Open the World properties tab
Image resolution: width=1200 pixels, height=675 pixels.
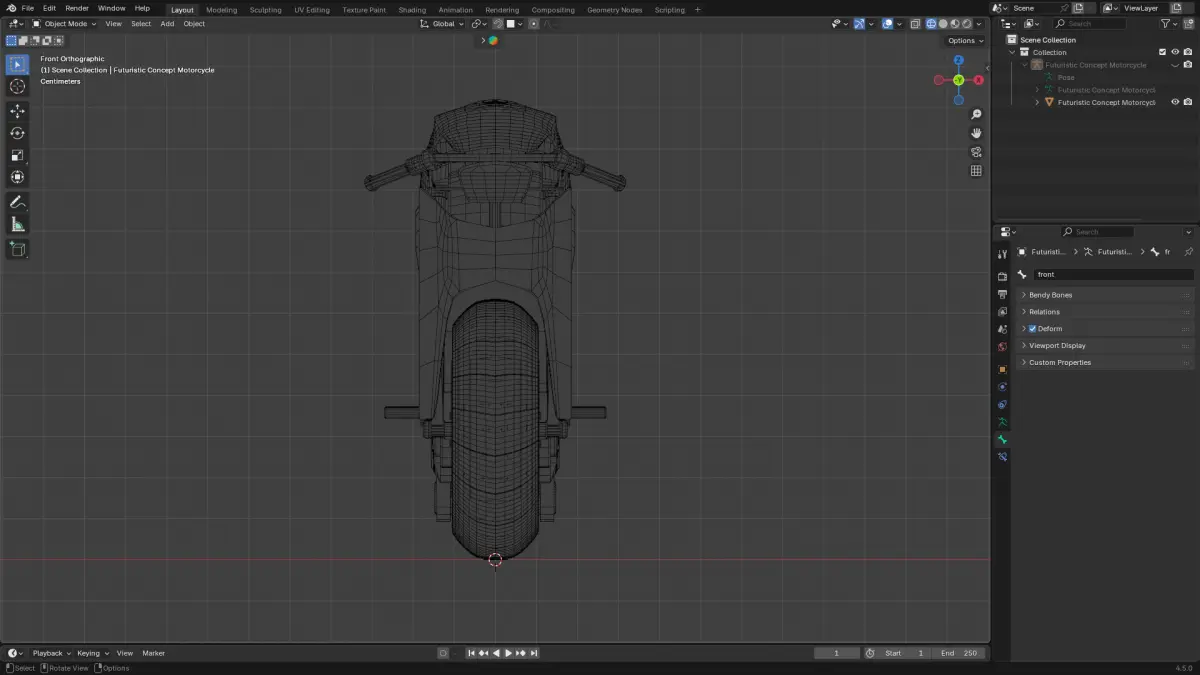1002,347
